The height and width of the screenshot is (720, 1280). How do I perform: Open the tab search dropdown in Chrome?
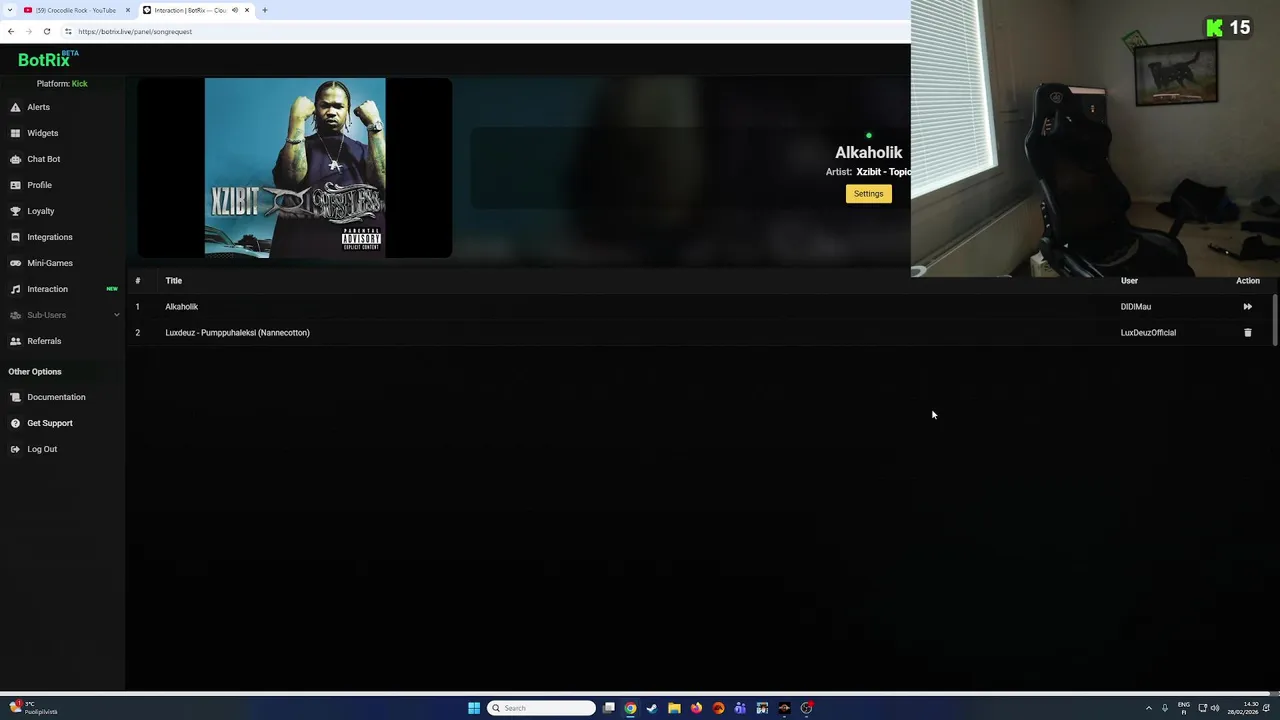10,10
